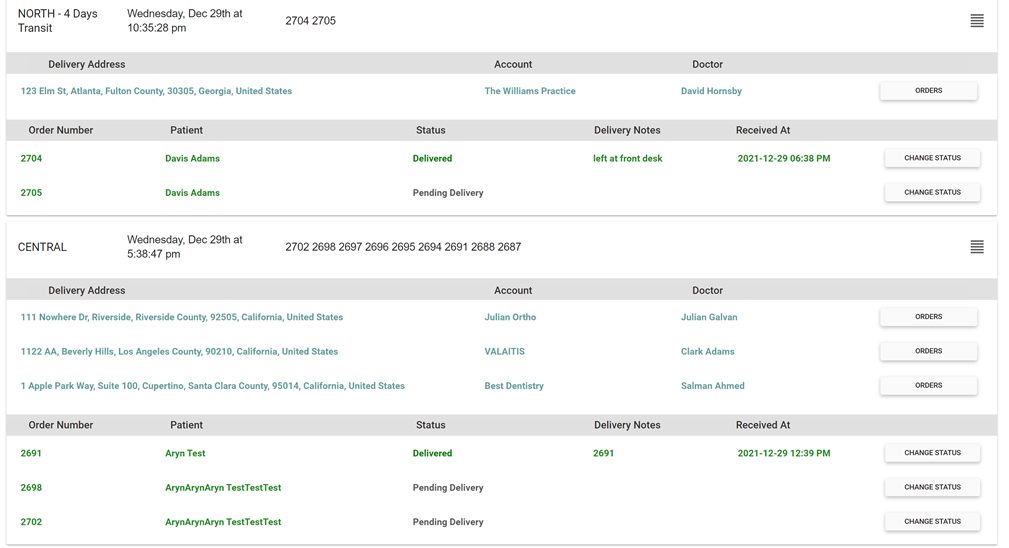
Task: Open order number 2698 link
Action: point(31,488)
